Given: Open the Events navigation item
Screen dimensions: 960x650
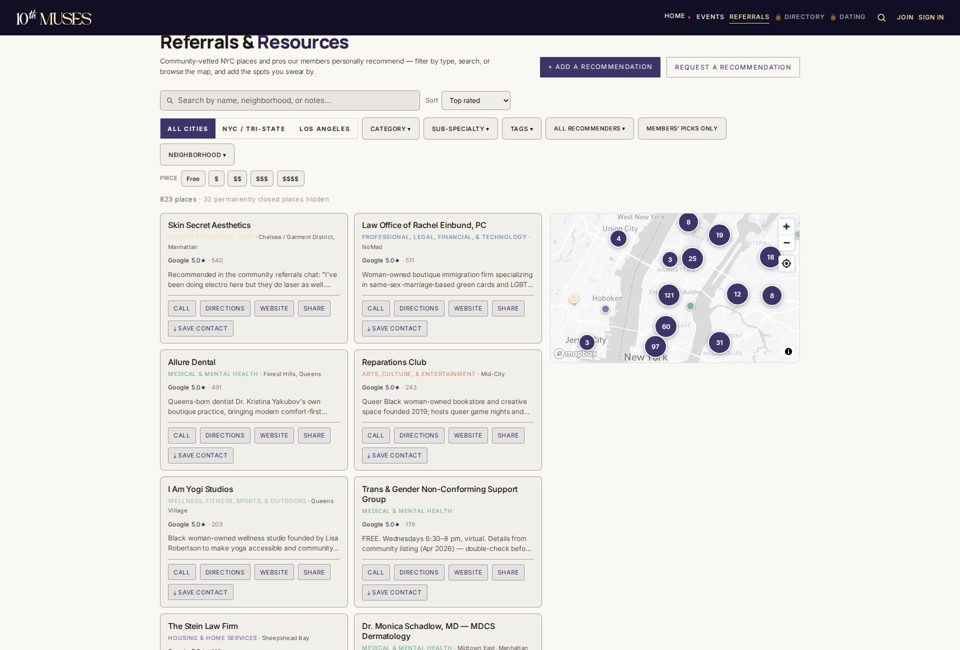Looking at the screenshot, I should pyautogui.click(x=710, y=17).
